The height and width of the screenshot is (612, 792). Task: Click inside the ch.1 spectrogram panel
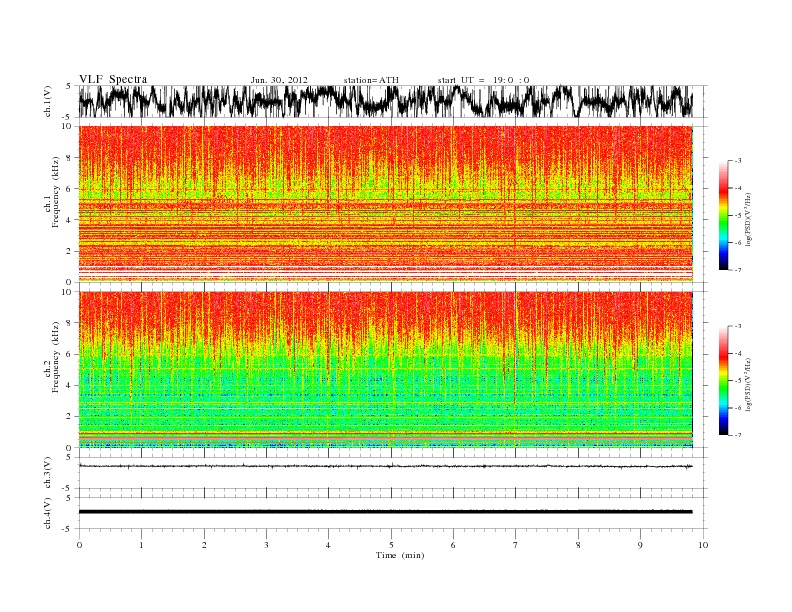[x=385, y=204]
